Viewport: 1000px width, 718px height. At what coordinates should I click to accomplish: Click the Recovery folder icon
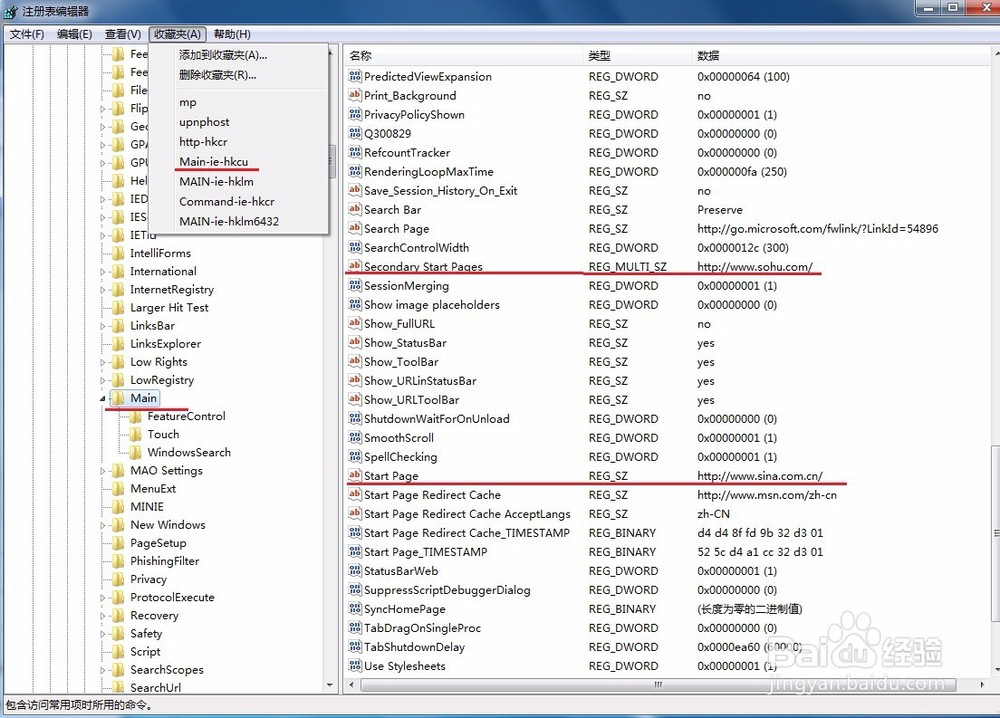pyautogui.click(x=118, y=615)
